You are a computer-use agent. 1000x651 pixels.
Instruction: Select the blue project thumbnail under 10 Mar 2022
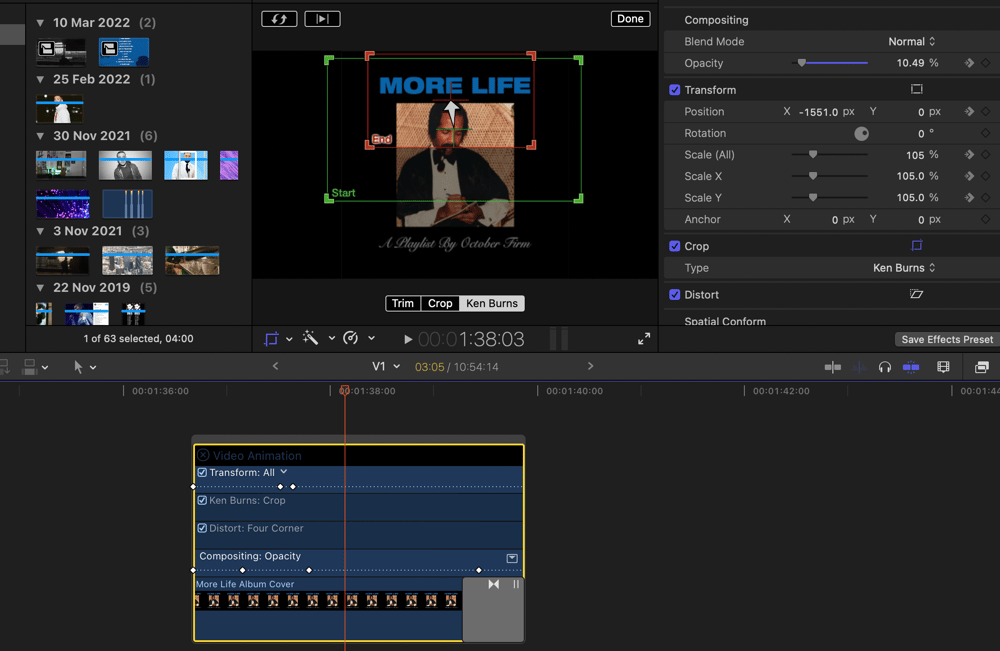pyautogui.click(x=124, y=52)
